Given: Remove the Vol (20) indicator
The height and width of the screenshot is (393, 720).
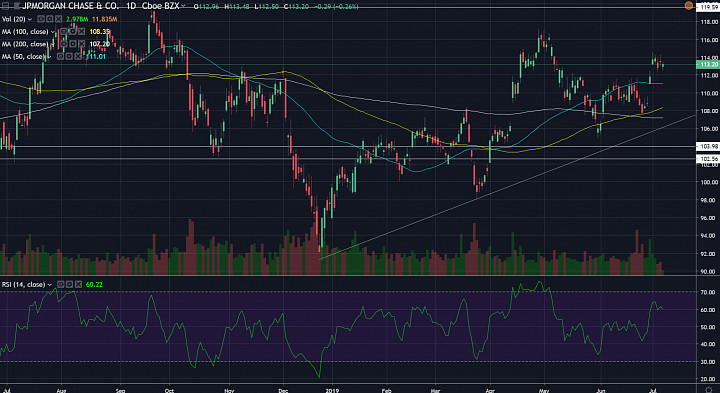Looking at the screenshot, I should click(x=58, y=19).
